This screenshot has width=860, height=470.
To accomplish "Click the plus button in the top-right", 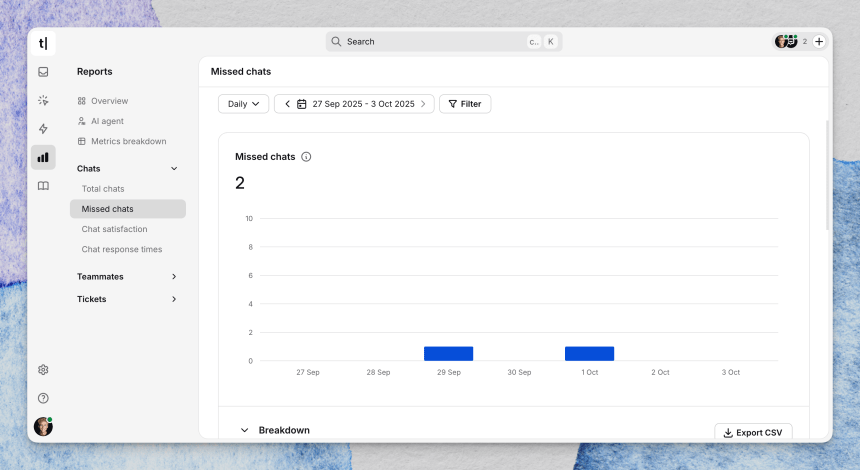I will pos(819,41).
